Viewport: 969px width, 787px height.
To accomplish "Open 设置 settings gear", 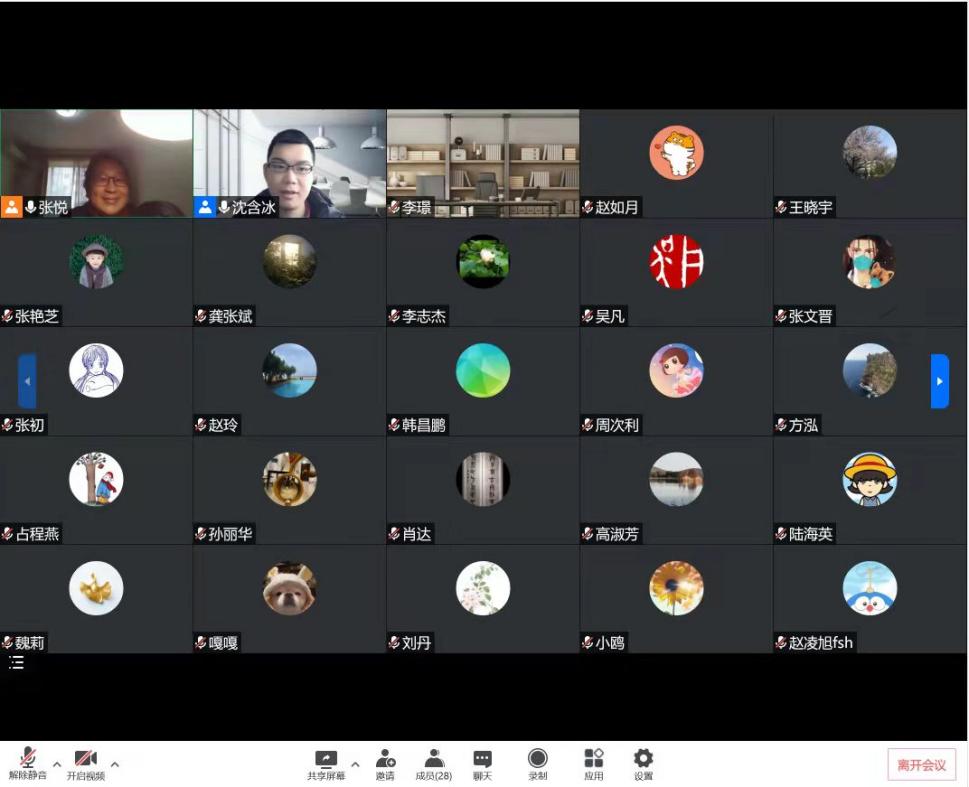I will tap(643, 763).
